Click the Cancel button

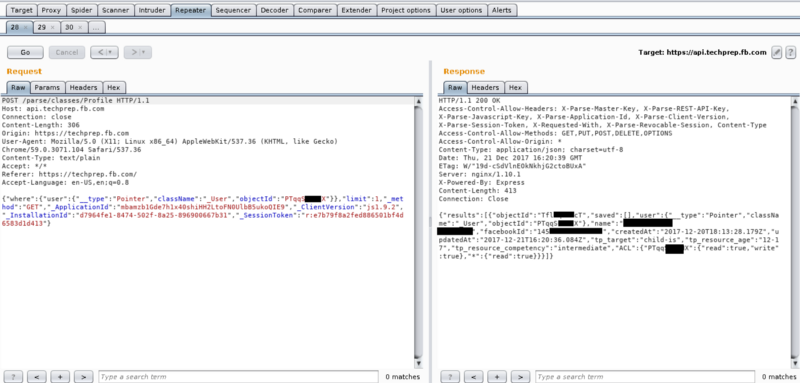(x=67, y=53)
